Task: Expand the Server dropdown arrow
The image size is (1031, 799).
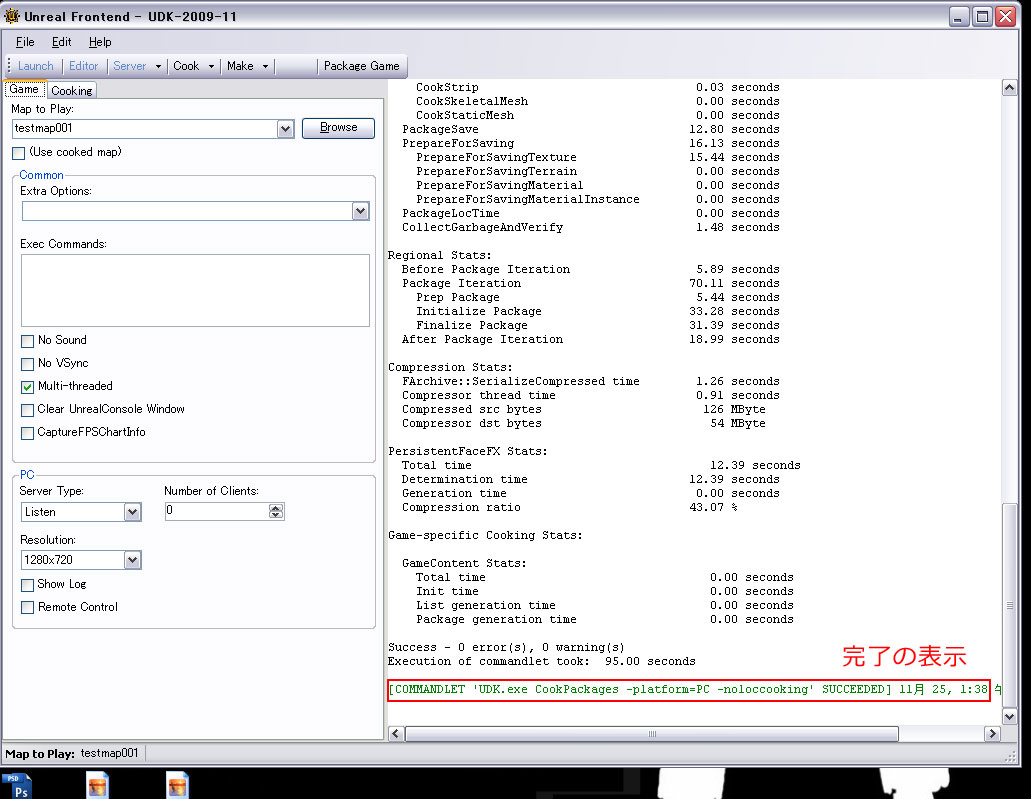Action: (x=158, y=66)
